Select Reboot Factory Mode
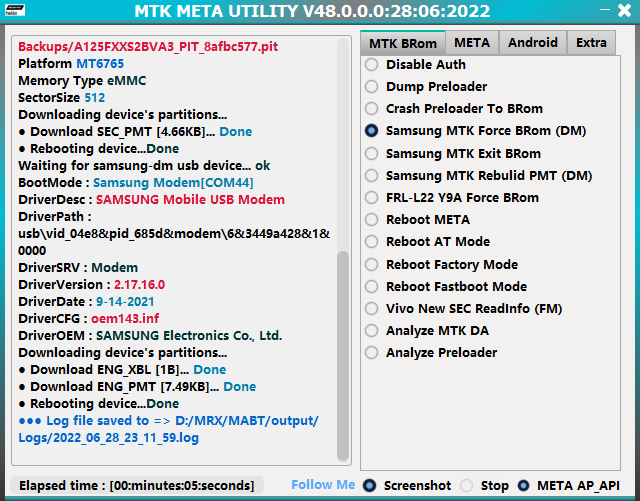This screenshot has width=640, height=501. [442, 265]
